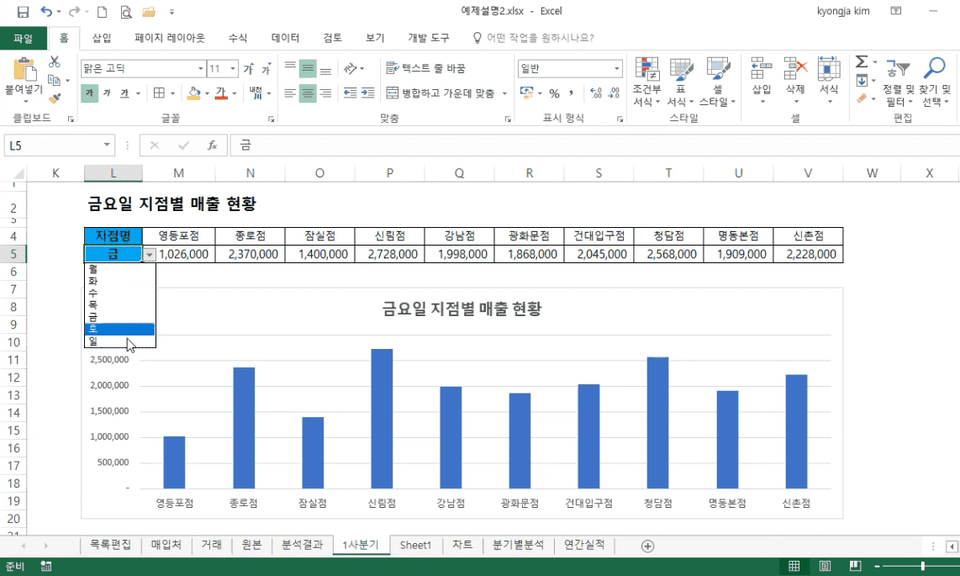Click the Tell me search box
The height and width of the screenshot is (576, 960).
pyautogui.click(x=533, y=38)
